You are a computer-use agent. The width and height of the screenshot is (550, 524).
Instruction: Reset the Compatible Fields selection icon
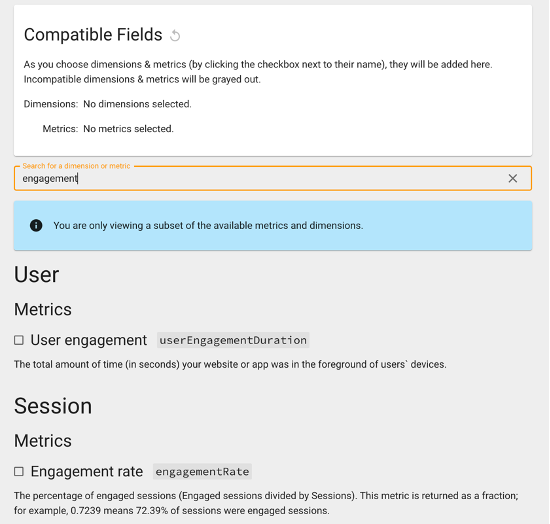click(x=175, y=35)
